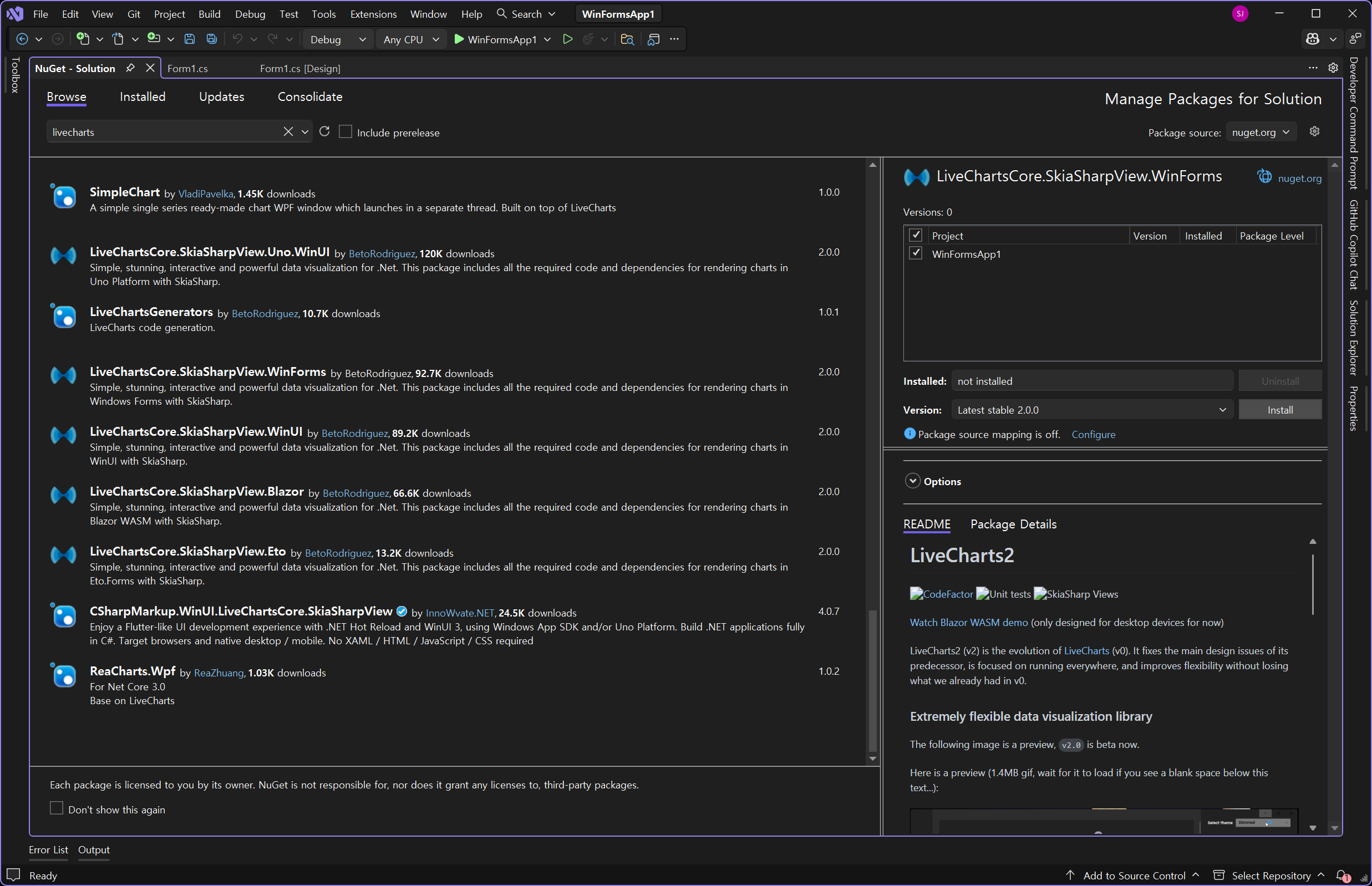
Task: Click the refresh icon beside the search box
Action: pos(324,132)
